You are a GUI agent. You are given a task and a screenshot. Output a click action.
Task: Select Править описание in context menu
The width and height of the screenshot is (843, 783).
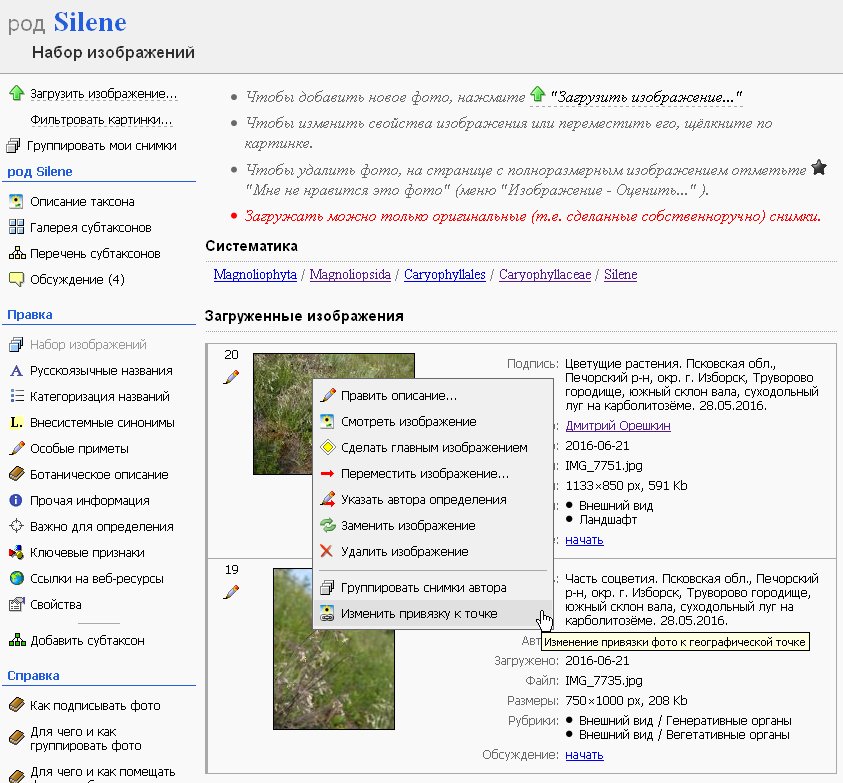[398, 396]
